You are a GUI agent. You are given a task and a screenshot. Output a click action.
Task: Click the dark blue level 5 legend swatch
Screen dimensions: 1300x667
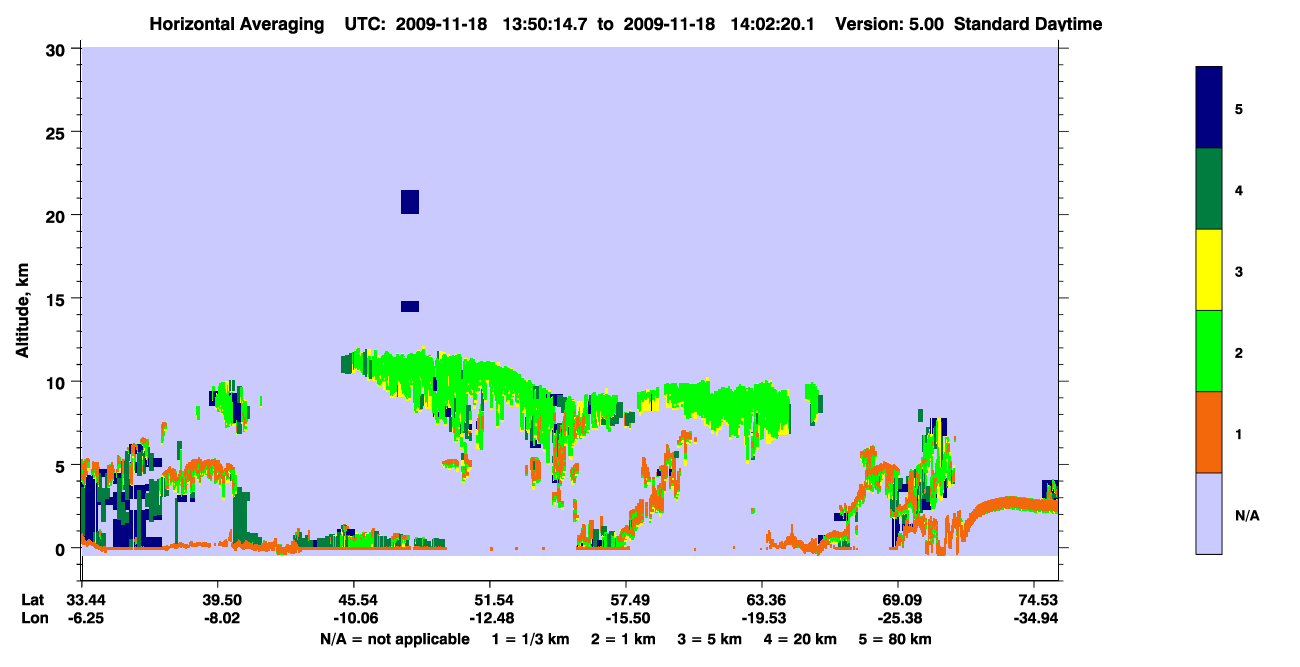pos(1209,108)
